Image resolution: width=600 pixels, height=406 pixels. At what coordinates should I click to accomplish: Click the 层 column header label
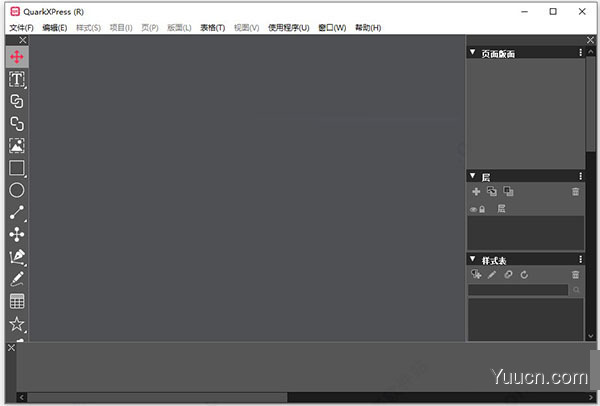click(x=501, y=209)
